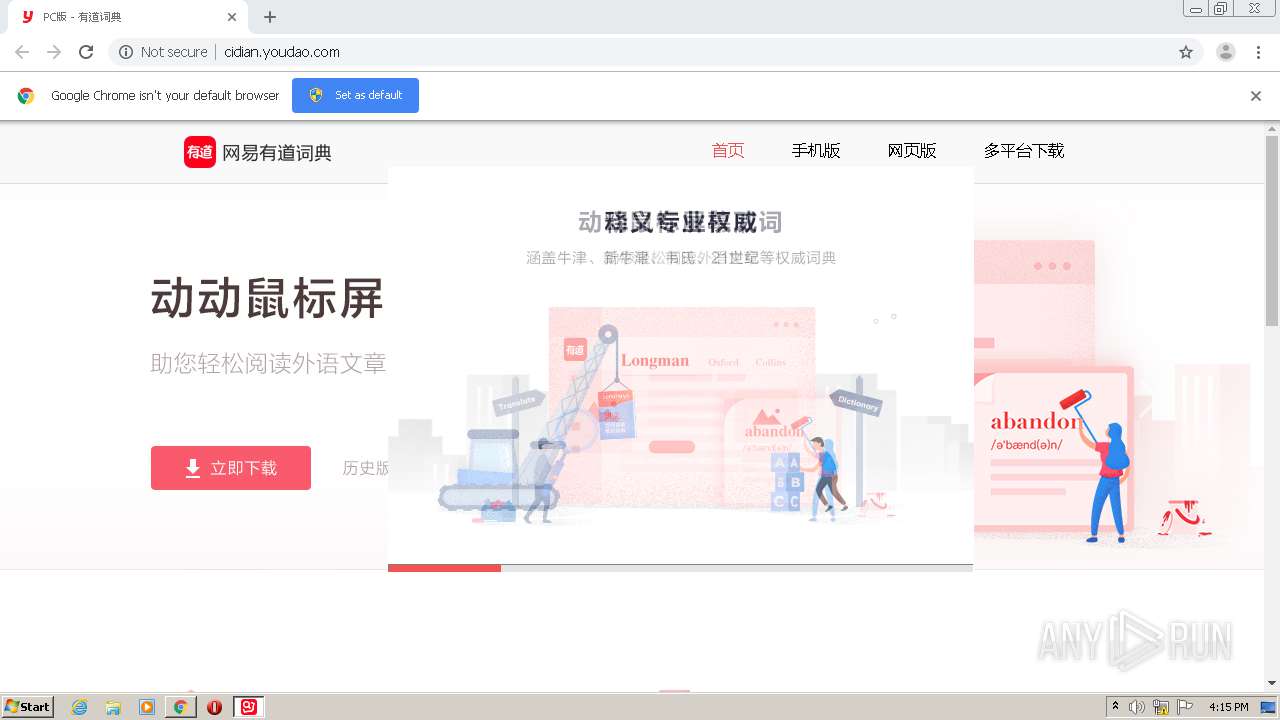Show hidden tray icons

(x=1116, y=707)
